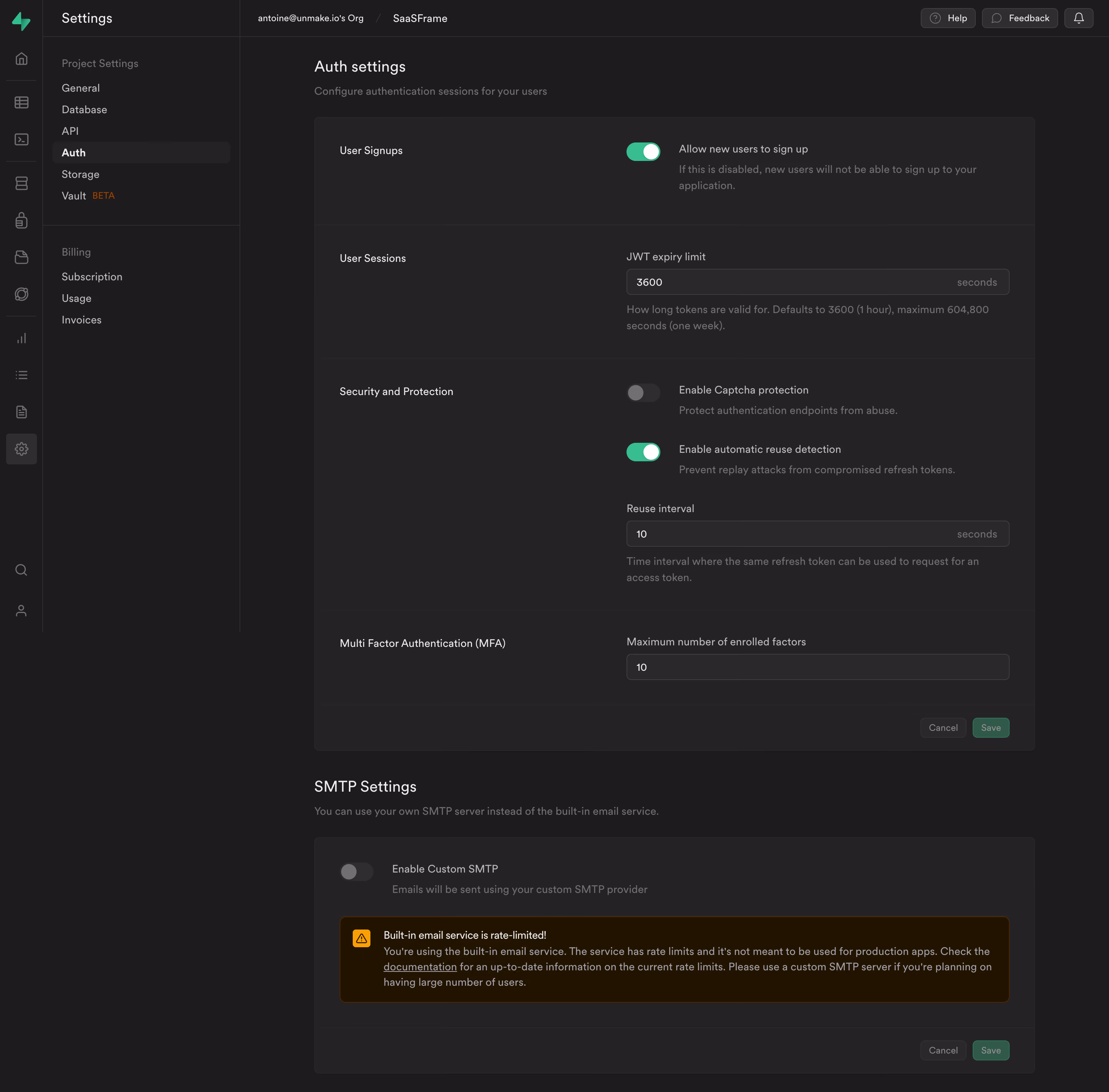Enable Custom SMTP toggle
Viewport: 1109px width, 1092px height.
[356, 872]
